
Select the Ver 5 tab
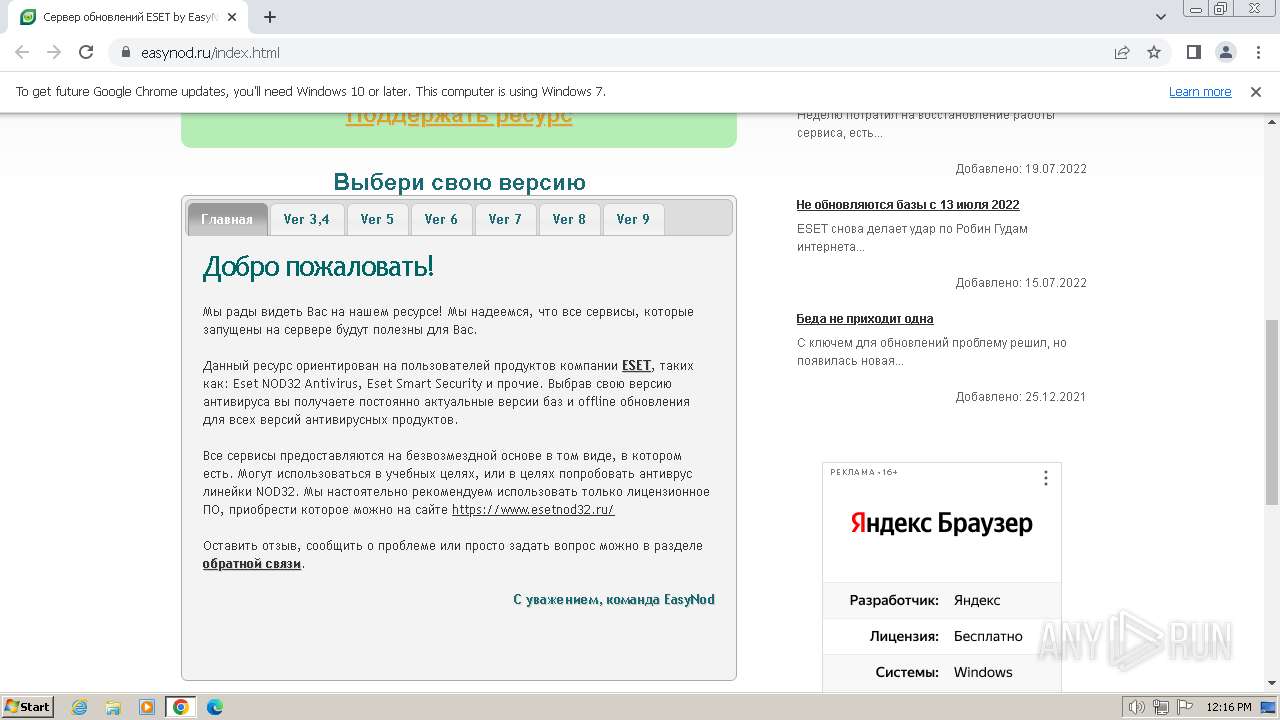[377, 219]
